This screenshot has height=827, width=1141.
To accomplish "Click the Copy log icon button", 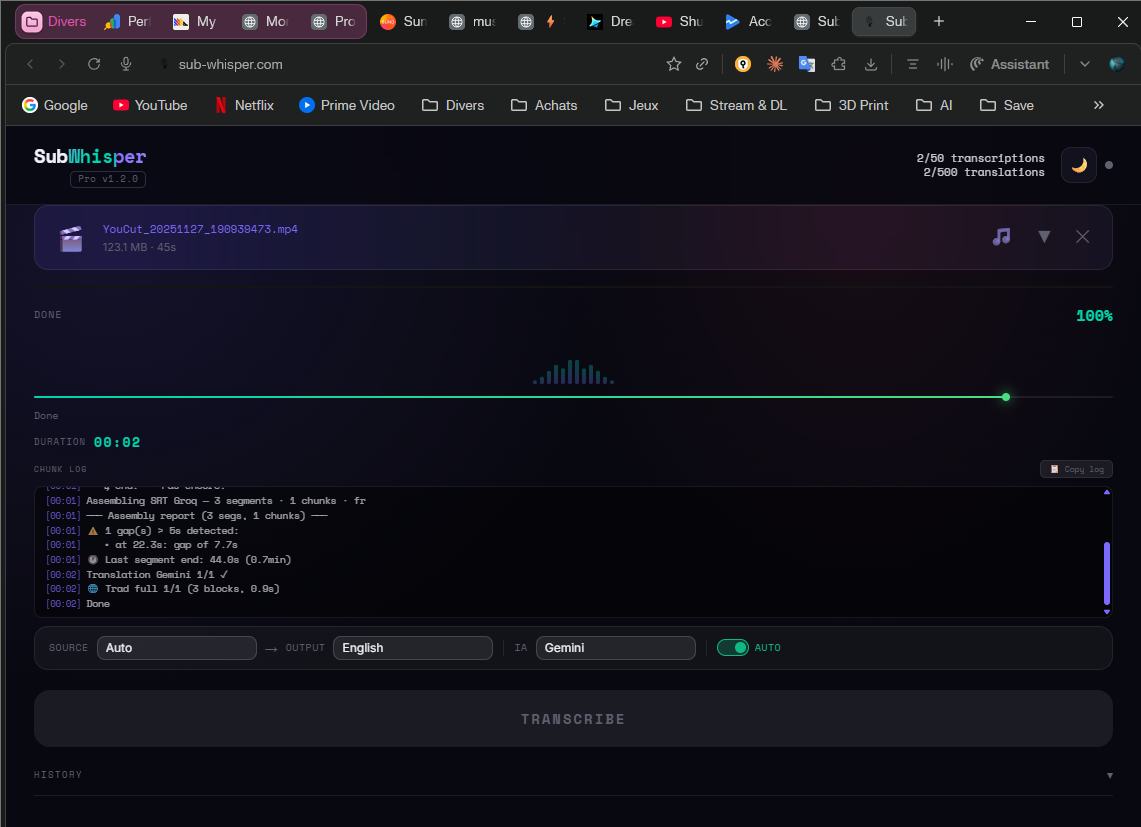I will click(x=1076, y=469).
